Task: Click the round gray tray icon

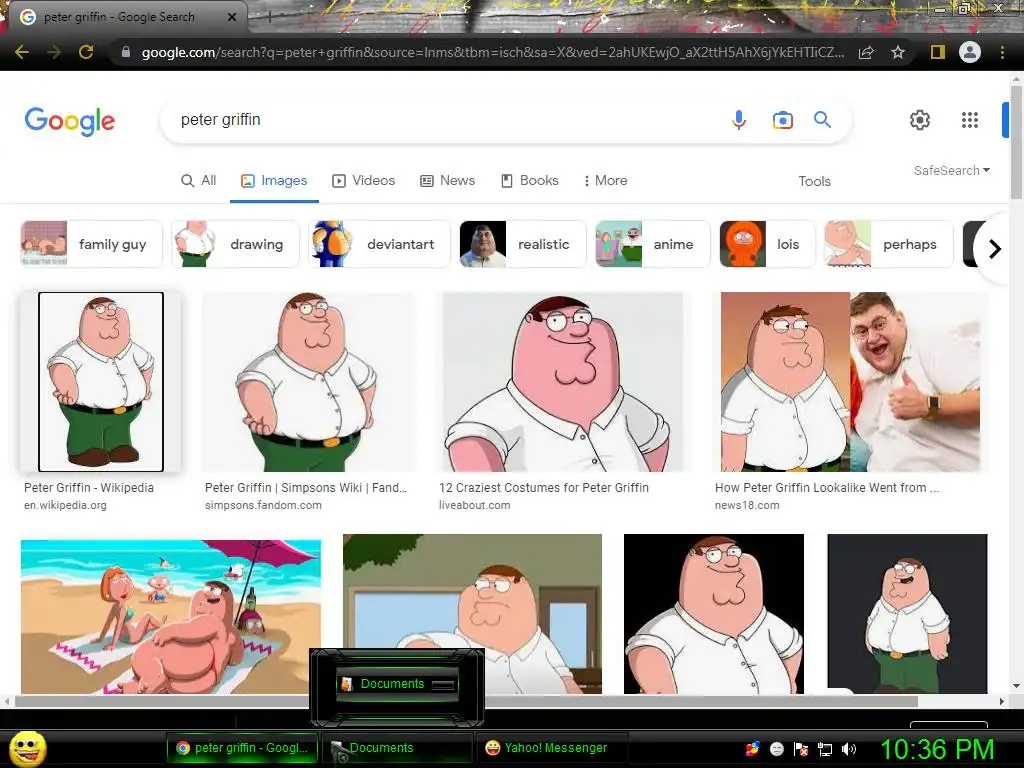Action: coord(776,749)
